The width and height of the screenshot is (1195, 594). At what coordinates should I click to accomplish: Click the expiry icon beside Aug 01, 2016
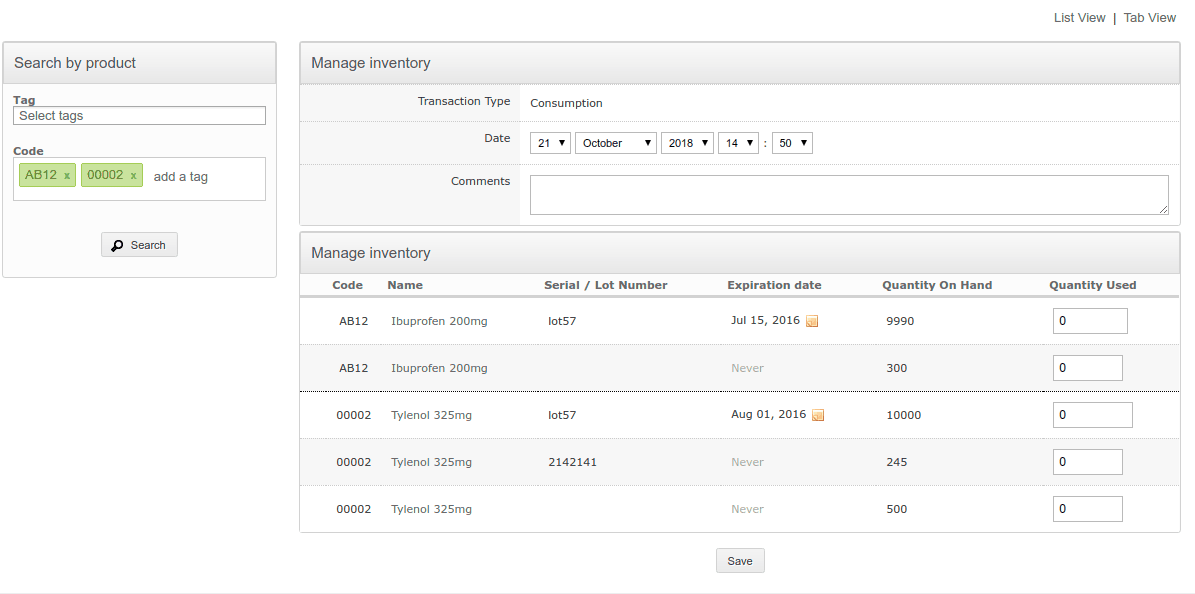(818, 416)
